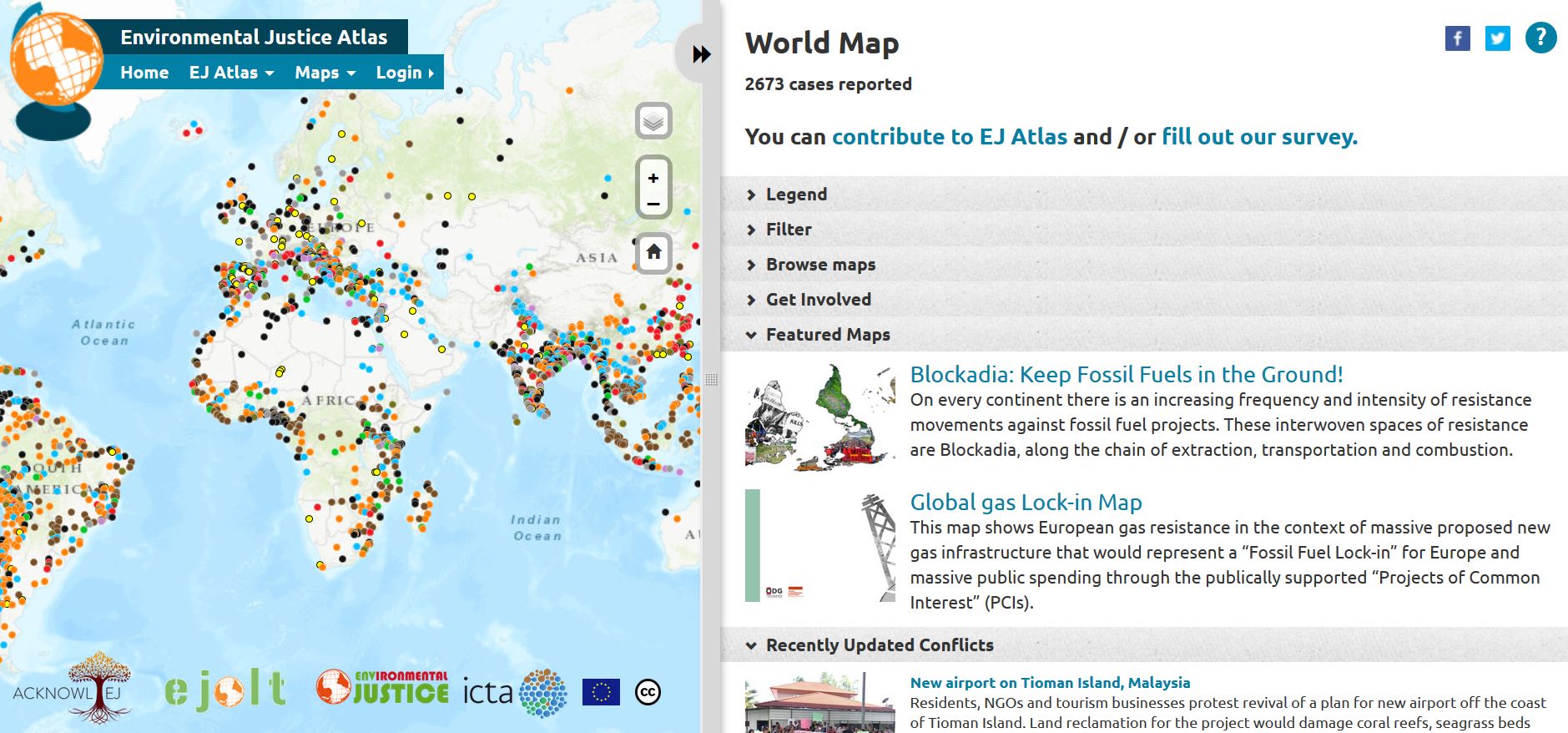Image resolution: width=1568 pixels, height=733 pixels.
Task: Open the EJ Atlas dropdown menu
Action: pyautogui.click(x=231, y=73)
